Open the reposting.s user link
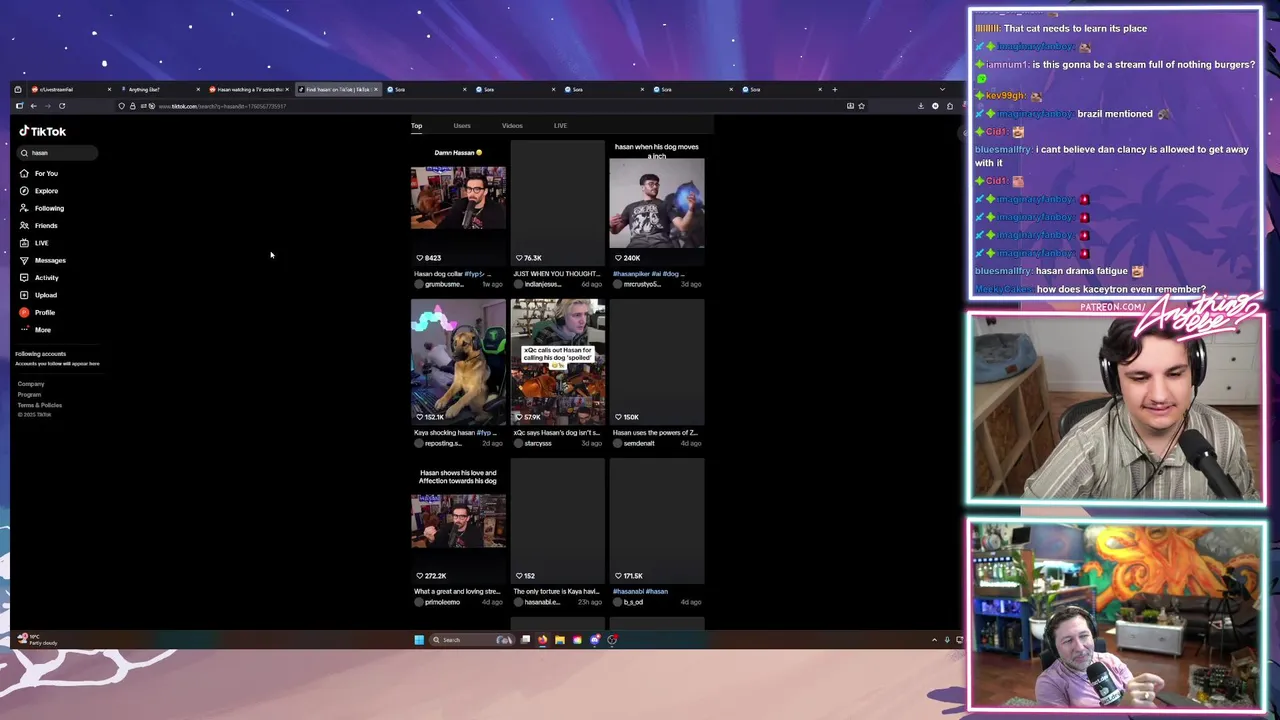Viewport: 1280px width, 720px height. (443, 443)
